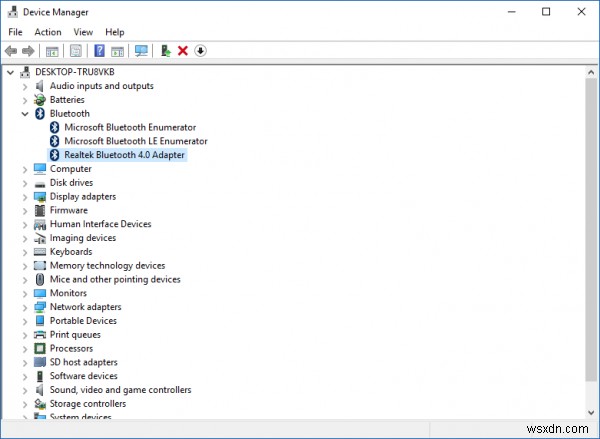Click the red X Uninstall device icon
This screenshot has height=439, width=600.
[183, 51]
